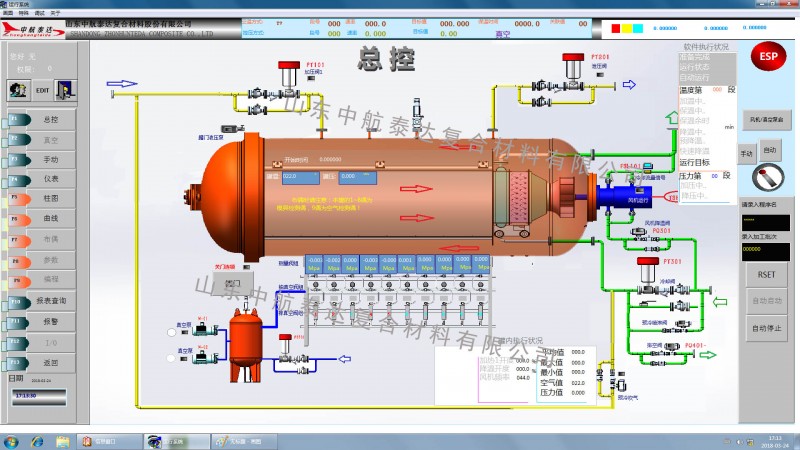The height and width of the screenshot is (450, 800).
Task: Click the orange vacuum buffer tank
Action: (x=245, y=344)
